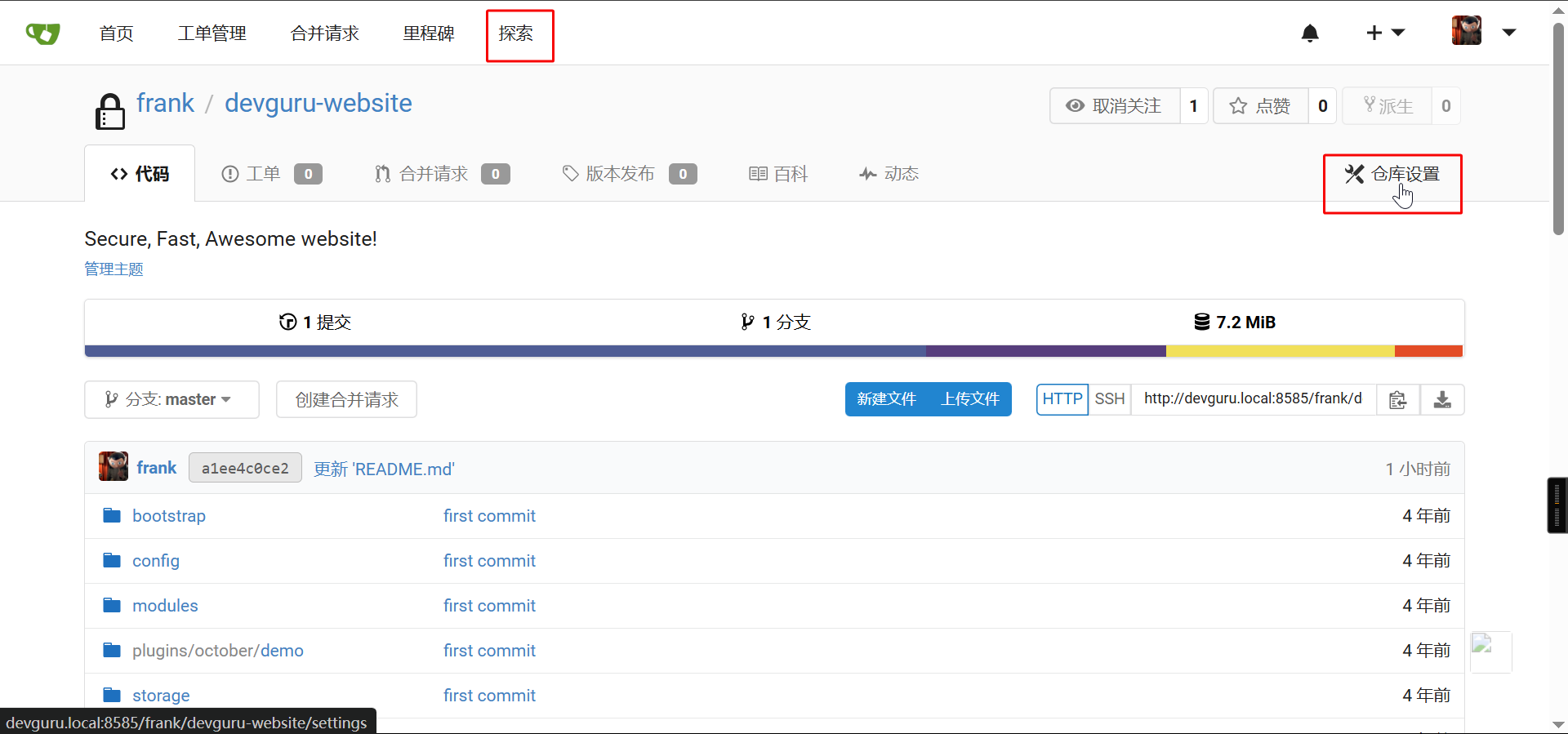Image resolution: width=1568 pixels, height=734 pixels.
Task: Open 仓库设置 repository settings
Action: pyautogui.click(x=1392, y=174)
